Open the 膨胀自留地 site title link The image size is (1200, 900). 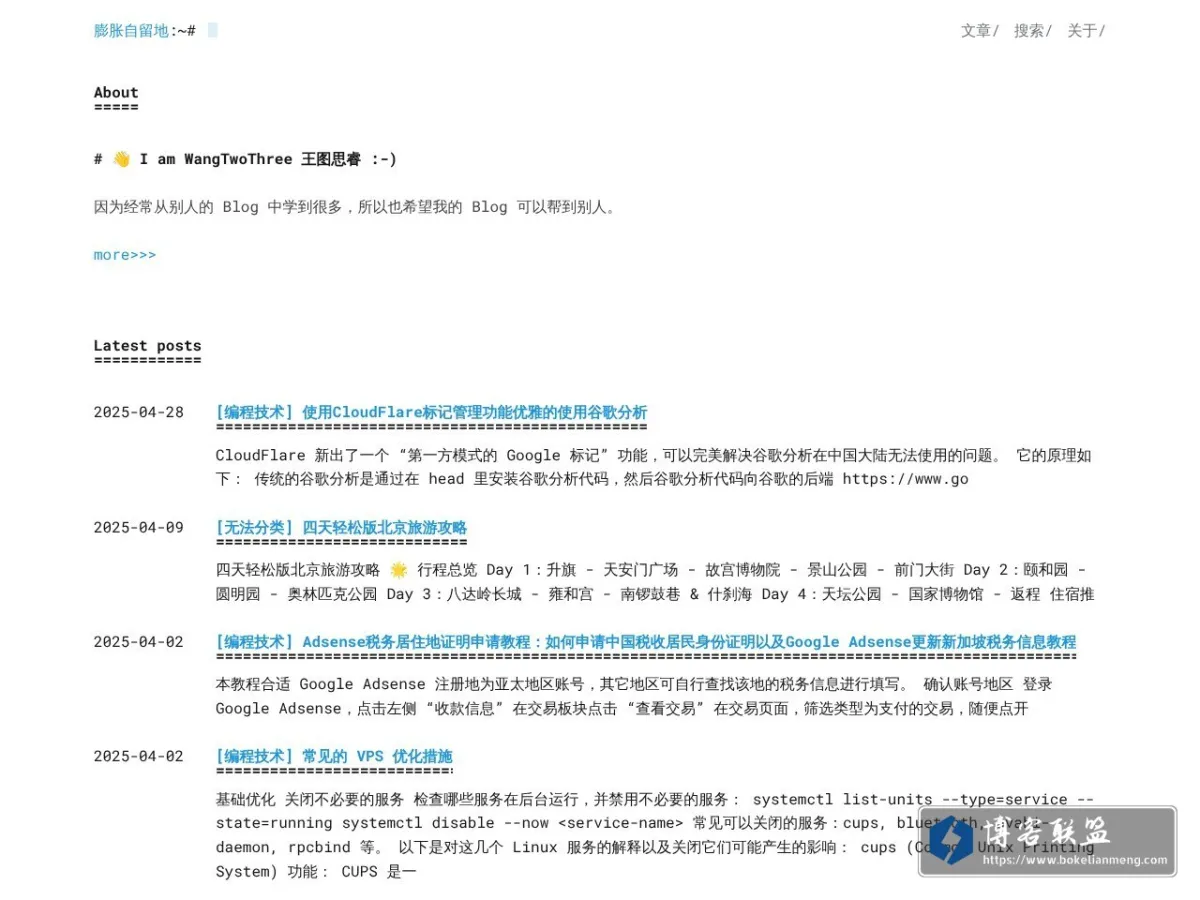[132, 30]
